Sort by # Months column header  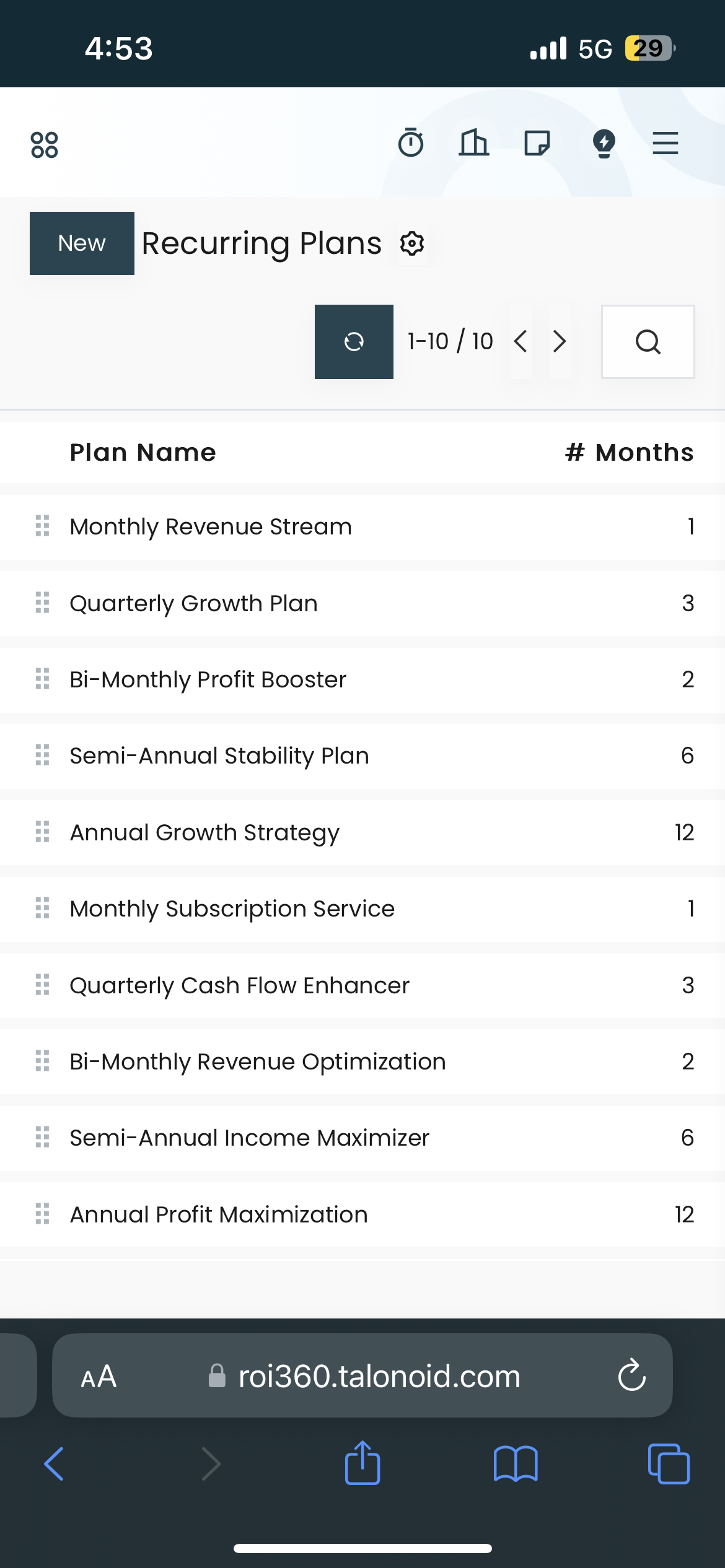(629, 453)
